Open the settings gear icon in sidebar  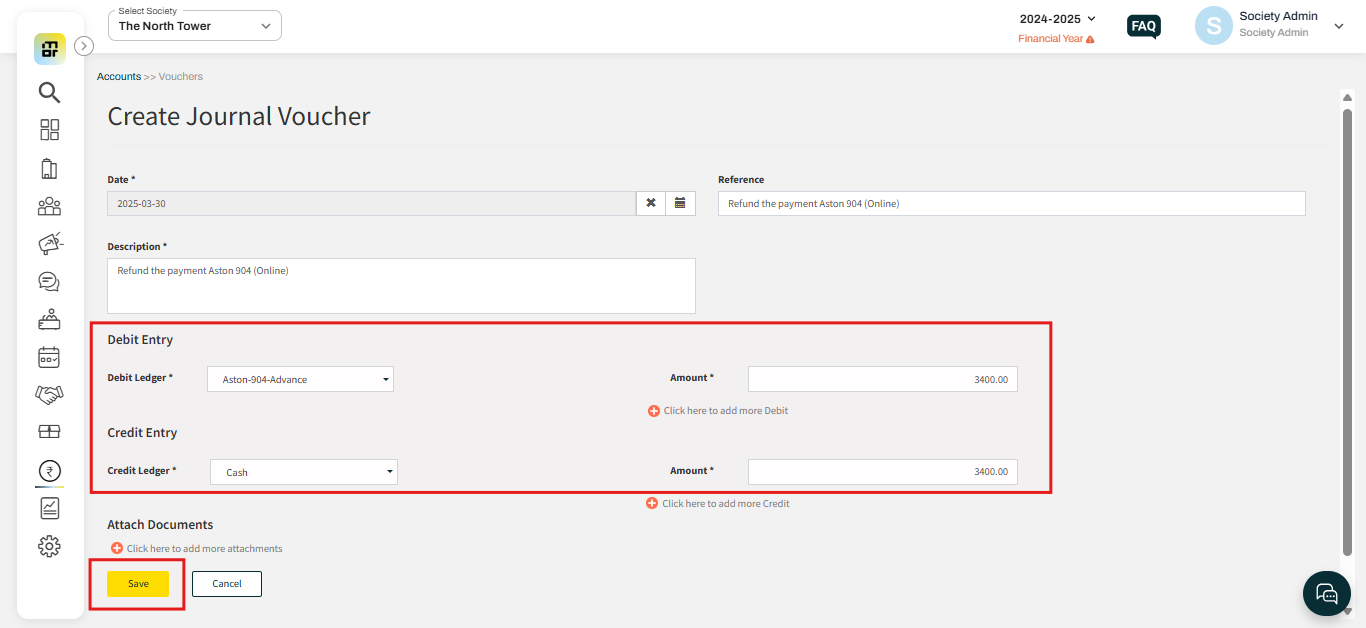(x=49, y=546)
